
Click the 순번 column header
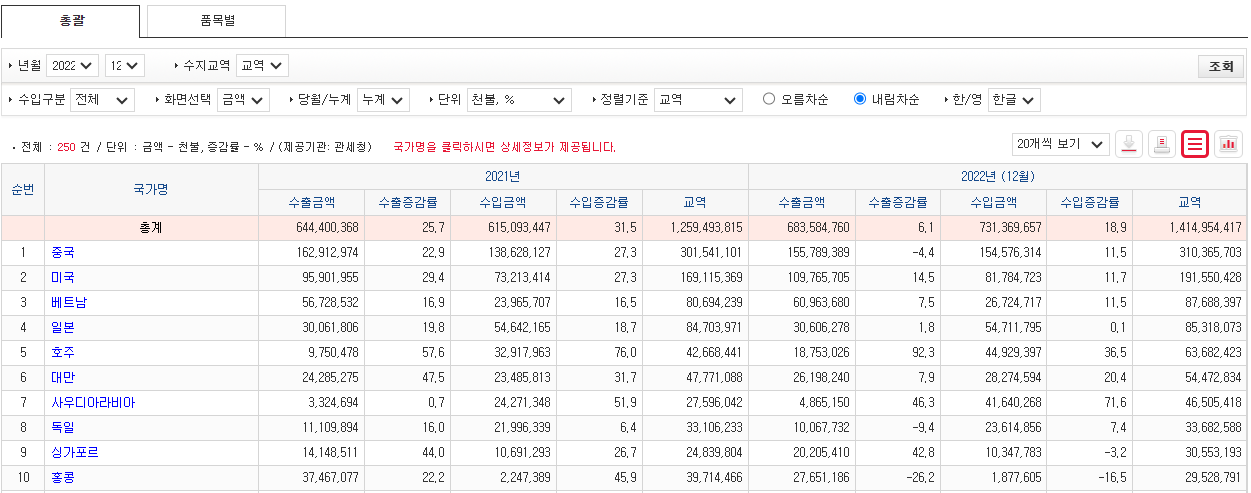click(22, 189)
